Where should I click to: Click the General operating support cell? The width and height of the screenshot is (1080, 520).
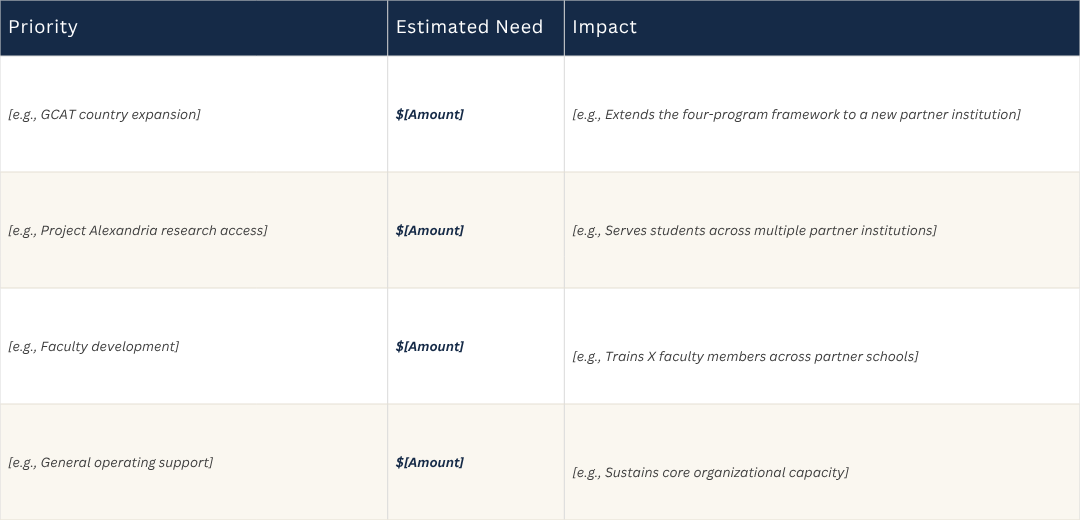point(194,462)
